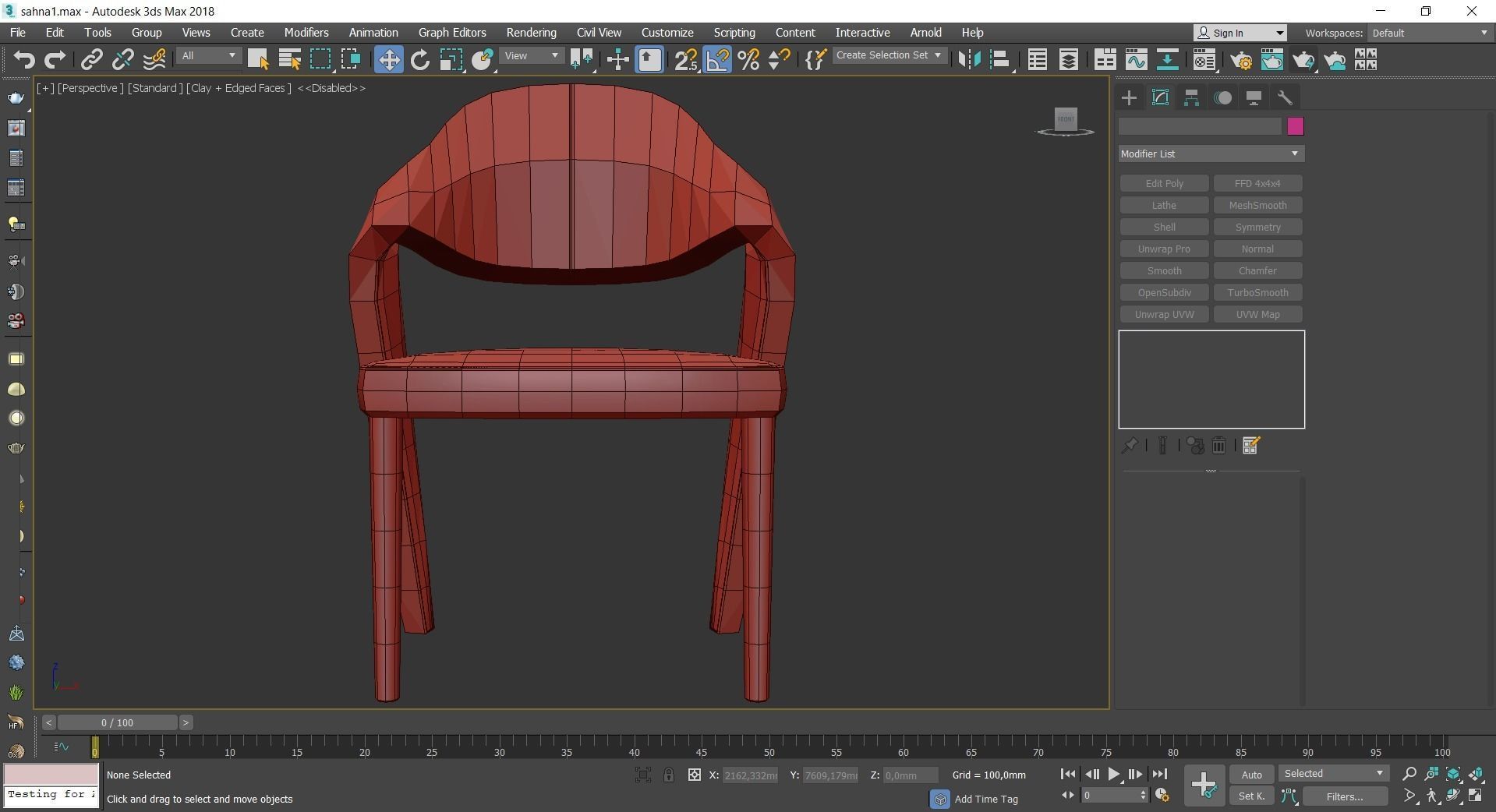Image resolution: width=1496 pixels, height=812 pixels.
Task: Toggle the Selection Lock padlock
Action: [x=669, y=775]
